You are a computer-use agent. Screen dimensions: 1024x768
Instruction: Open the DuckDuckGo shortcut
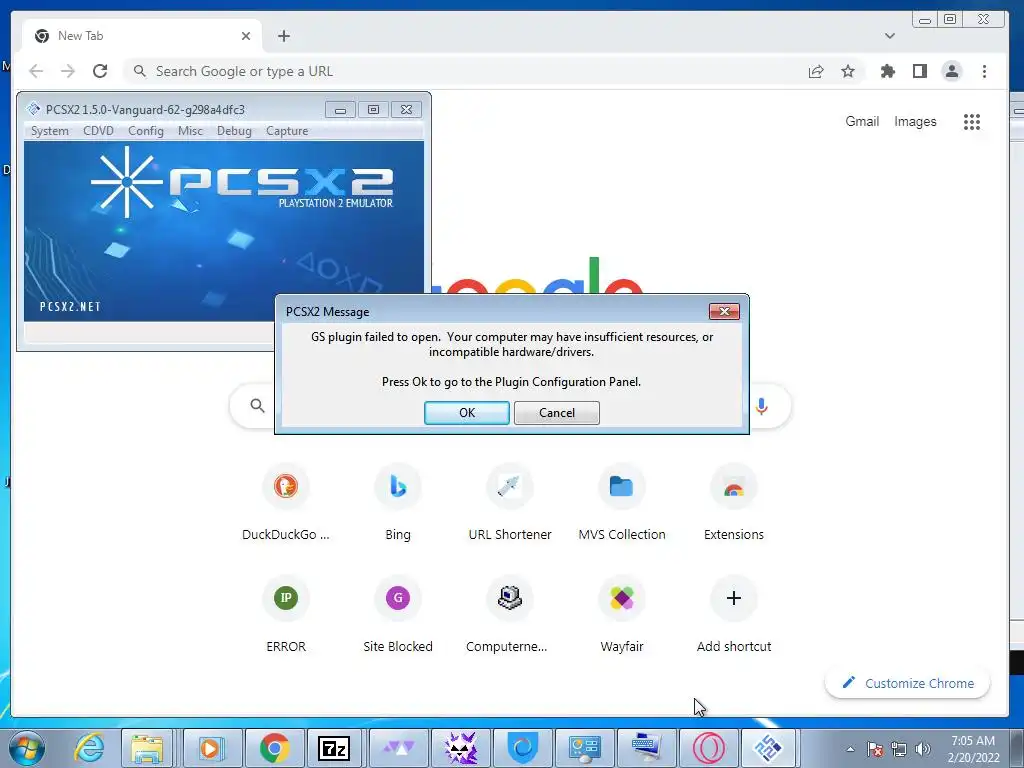click(285, 504)
